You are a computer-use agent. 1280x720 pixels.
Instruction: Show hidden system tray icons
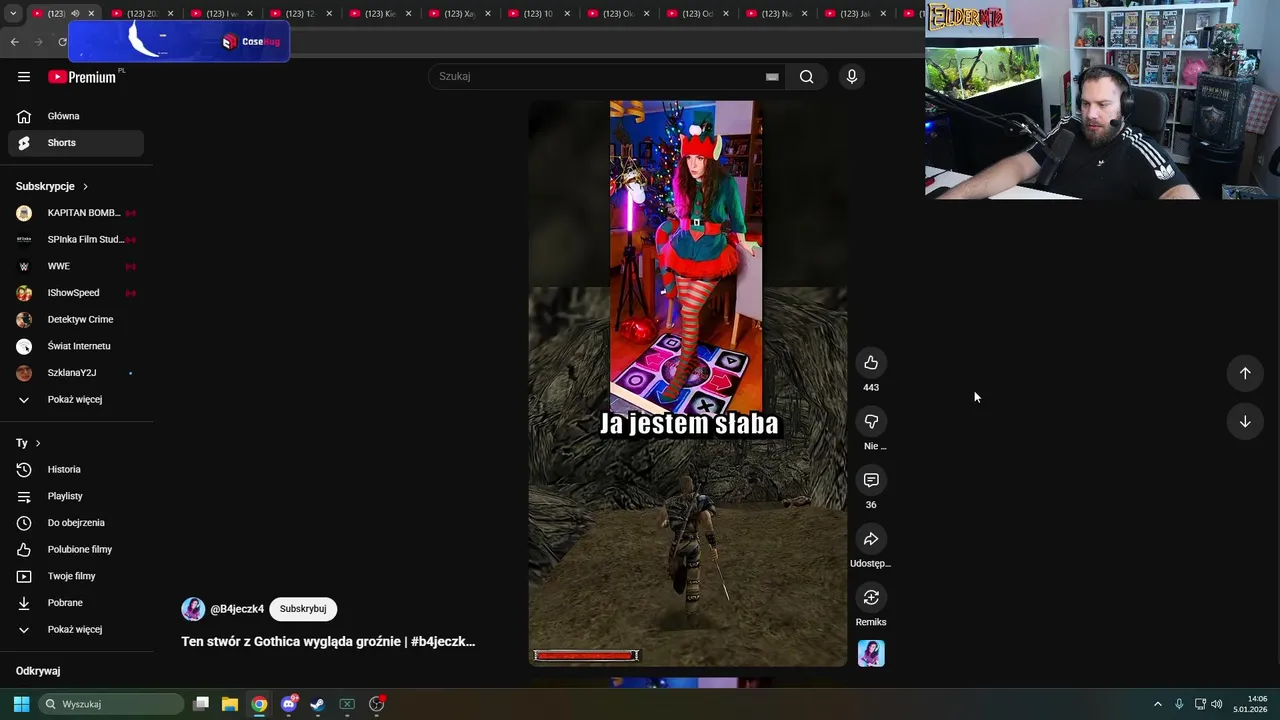(x=1158, y=704)
